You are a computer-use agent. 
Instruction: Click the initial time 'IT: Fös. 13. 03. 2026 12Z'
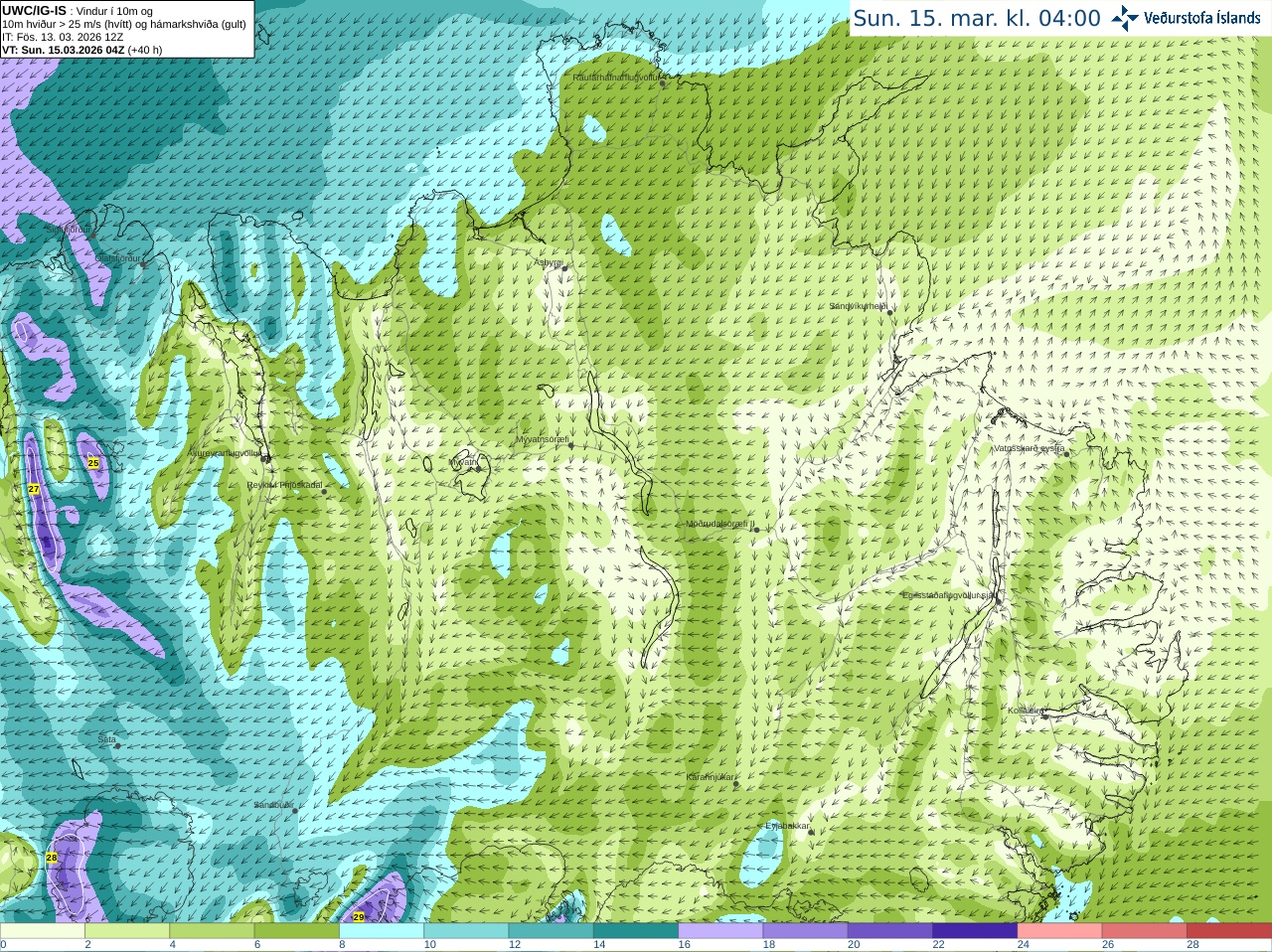pos(63,37)
